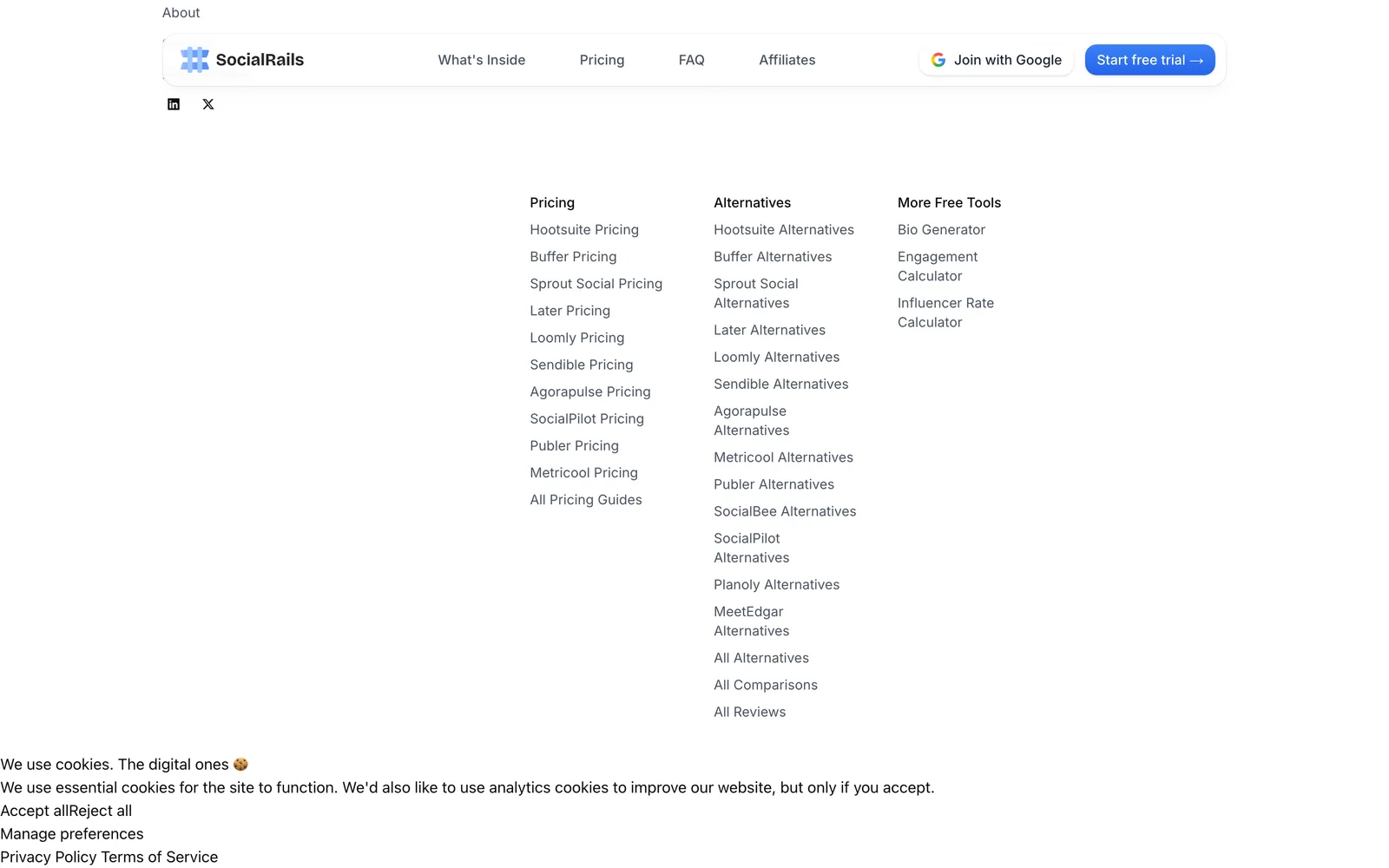Screen dimensions: 1389x868
Task: Open the Agorapulse Pricing link
Action: click(x=590, y=391)
